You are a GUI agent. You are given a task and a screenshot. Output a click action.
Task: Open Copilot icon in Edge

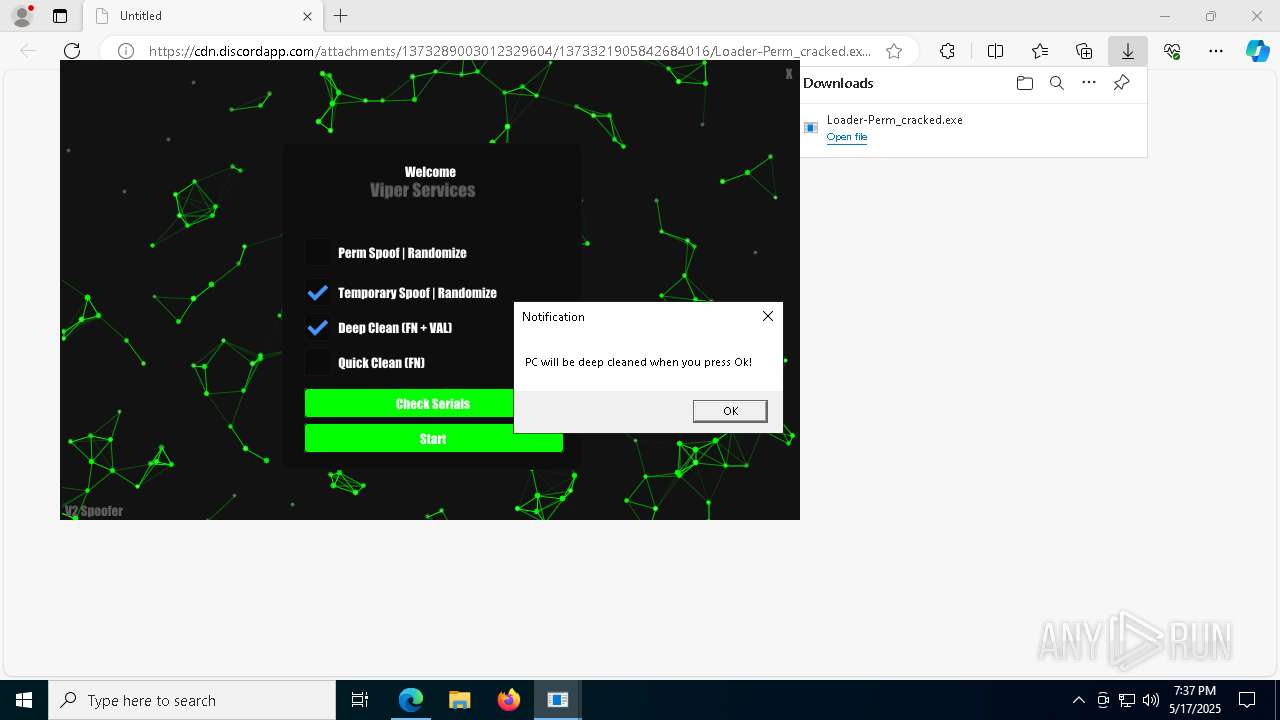pyautogui.click(x=1257, y=51)
